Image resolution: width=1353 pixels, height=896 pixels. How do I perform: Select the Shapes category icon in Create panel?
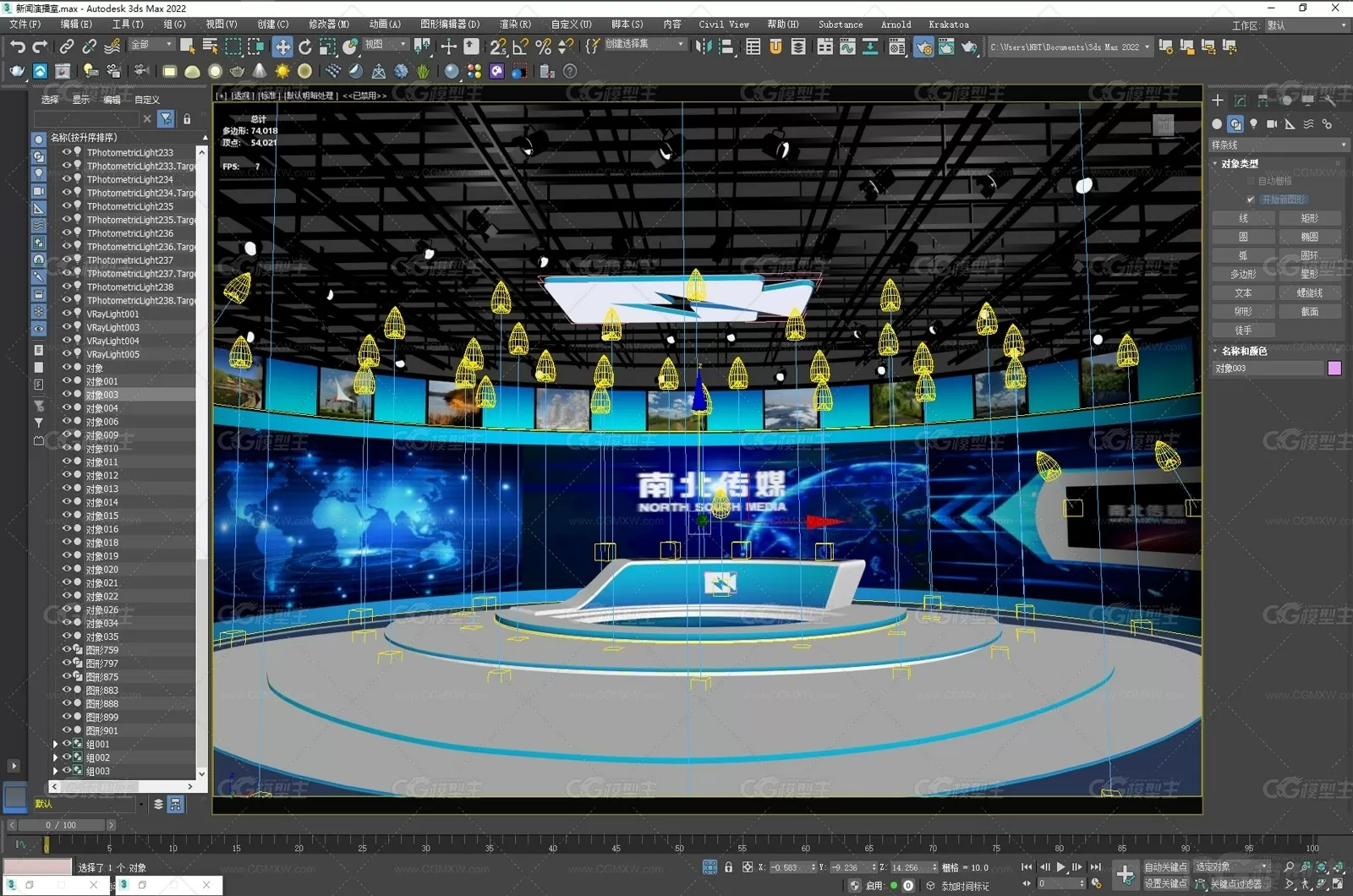(1235, 124)
